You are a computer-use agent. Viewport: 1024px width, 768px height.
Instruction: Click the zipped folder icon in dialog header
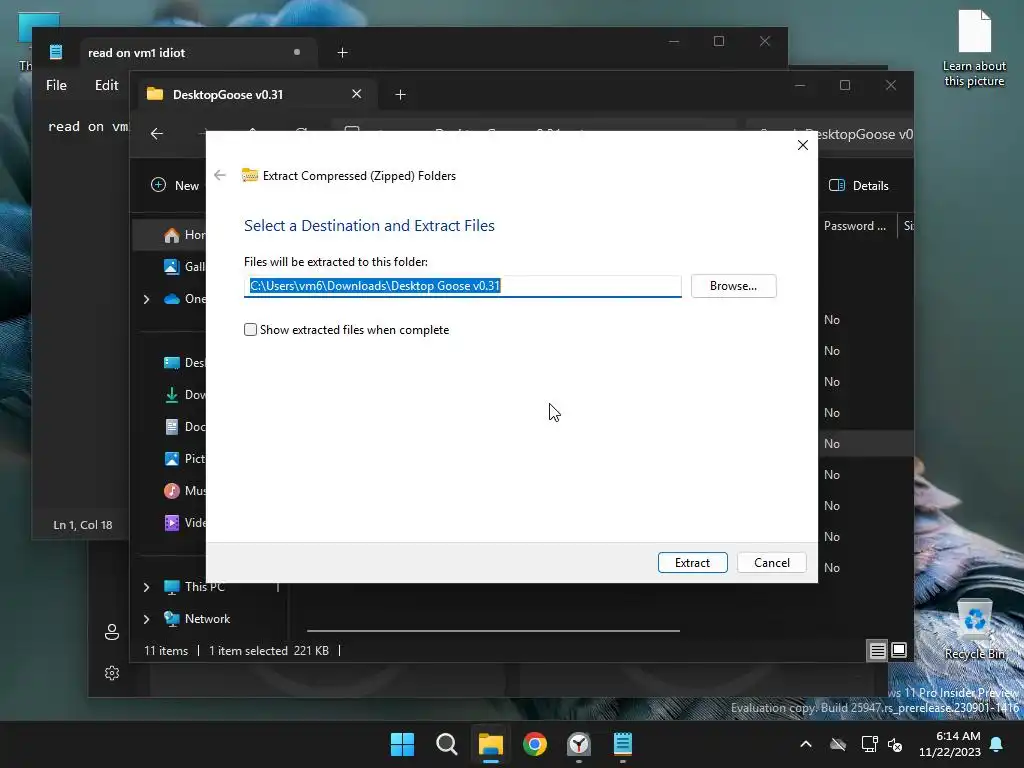249,175
